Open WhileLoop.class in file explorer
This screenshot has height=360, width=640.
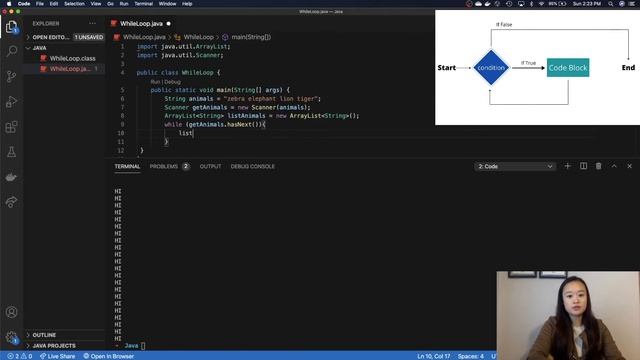click(73, 58)
